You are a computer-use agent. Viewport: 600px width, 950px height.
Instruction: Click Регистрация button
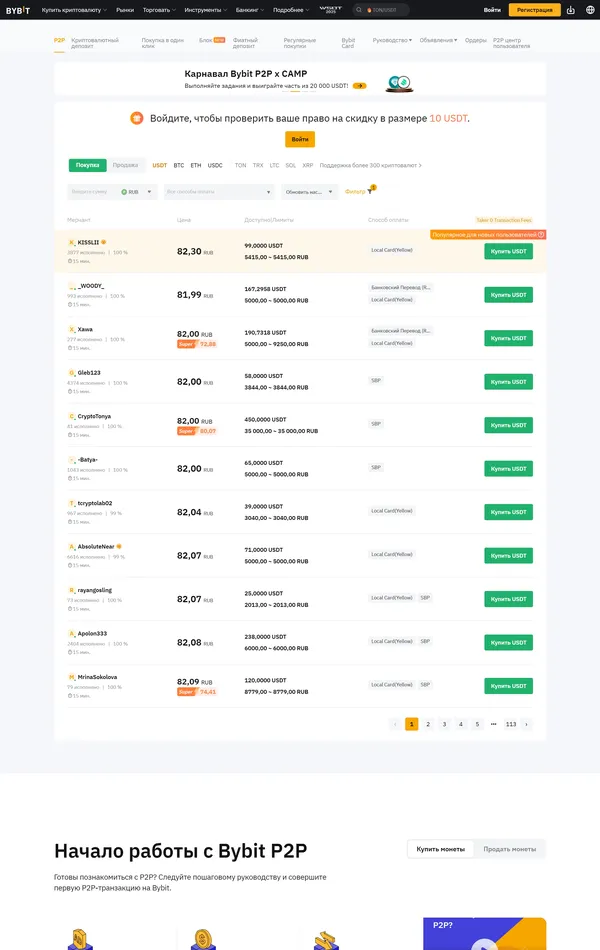535,10
